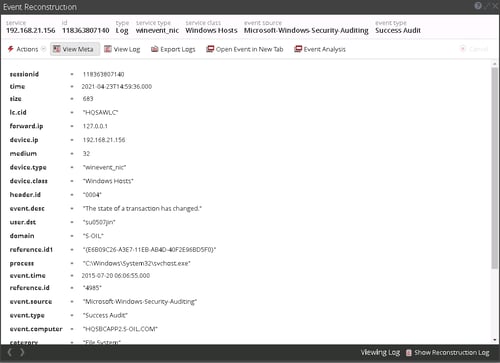
Task: Click Open Event in New Tab
Action: [x=245, y=49]
